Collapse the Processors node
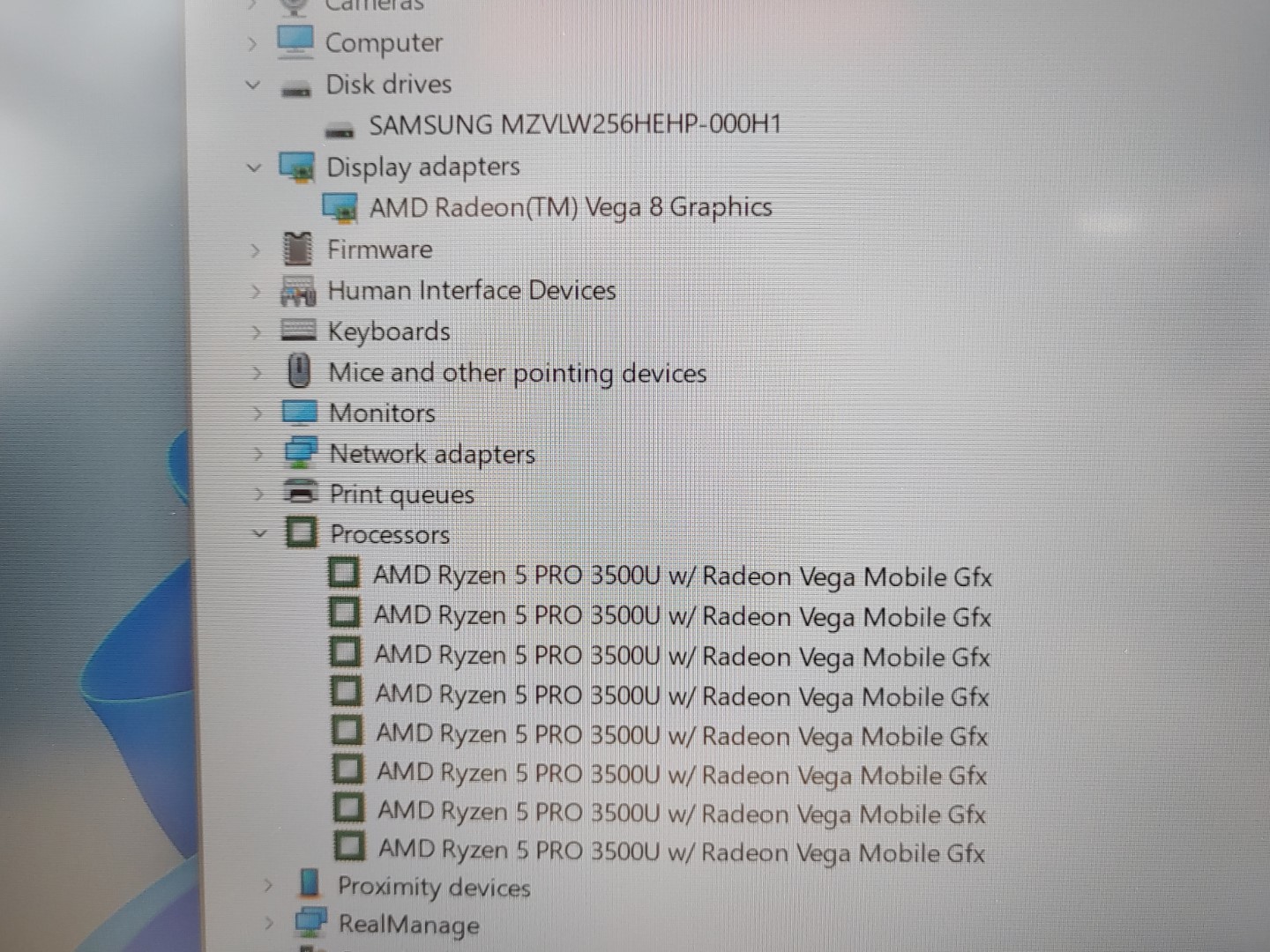 pos(259,533)
